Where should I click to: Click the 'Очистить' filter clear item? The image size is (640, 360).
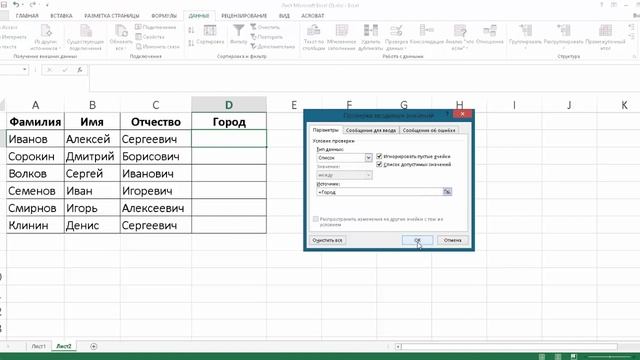point(265,27)
